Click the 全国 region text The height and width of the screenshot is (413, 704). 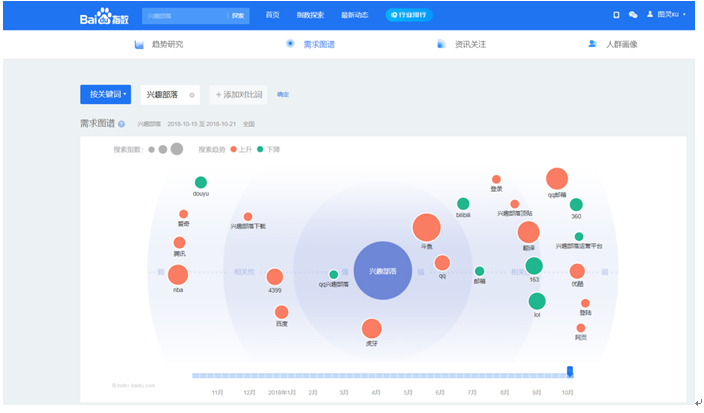pos(249,124)
